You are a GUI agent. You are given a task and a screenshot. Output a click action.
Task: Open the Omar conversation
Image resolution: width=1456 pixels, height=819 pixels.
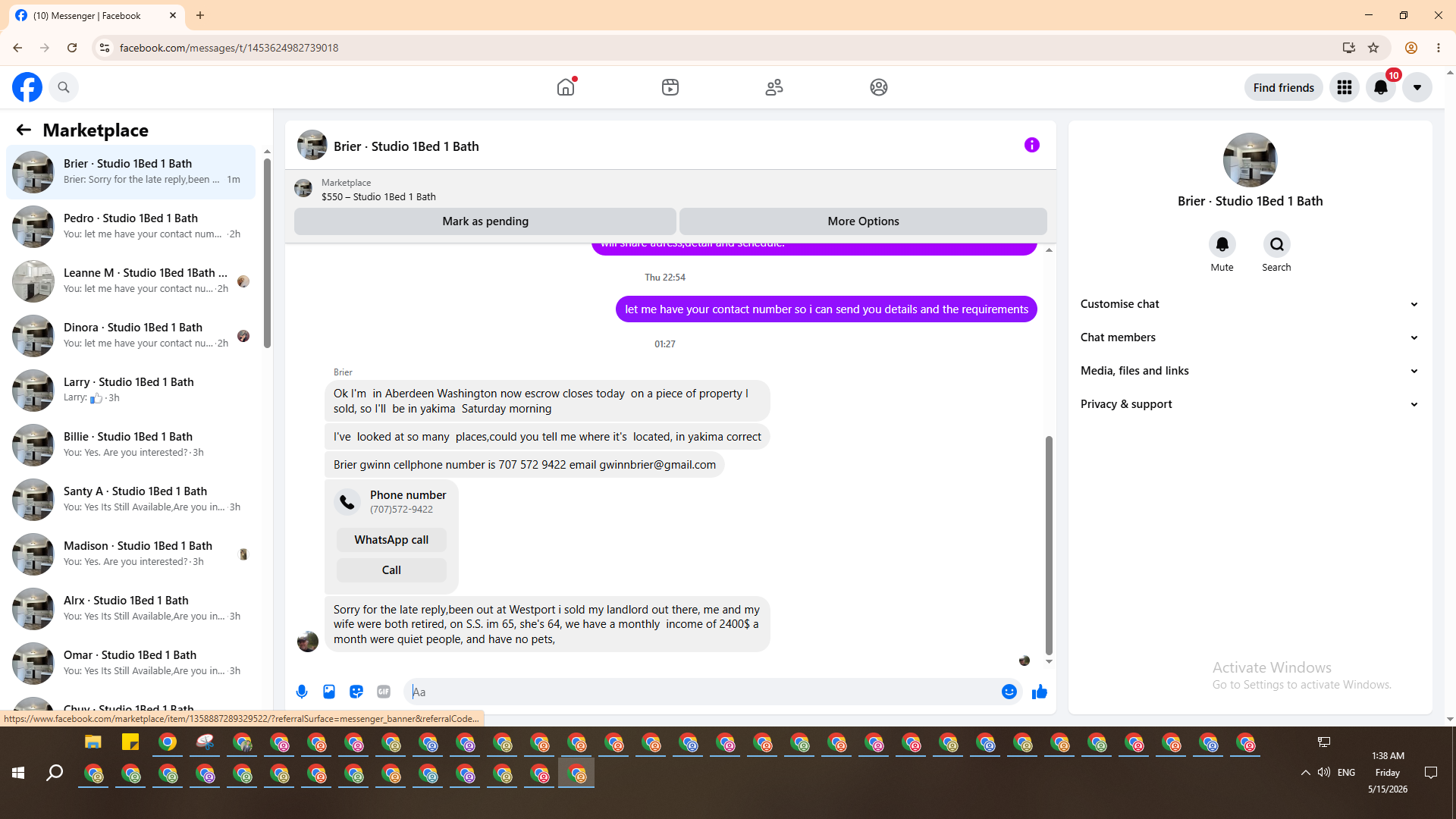click(131, 664)
